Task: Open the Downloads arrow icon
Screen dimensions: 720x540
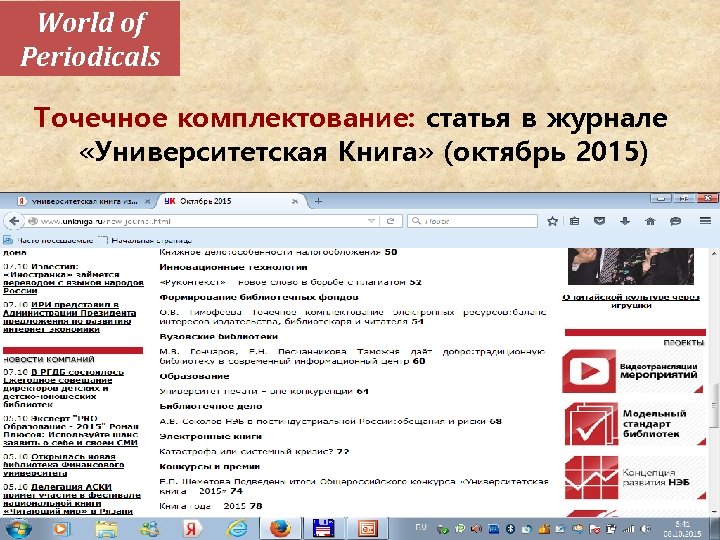Action: coord(625,221)
